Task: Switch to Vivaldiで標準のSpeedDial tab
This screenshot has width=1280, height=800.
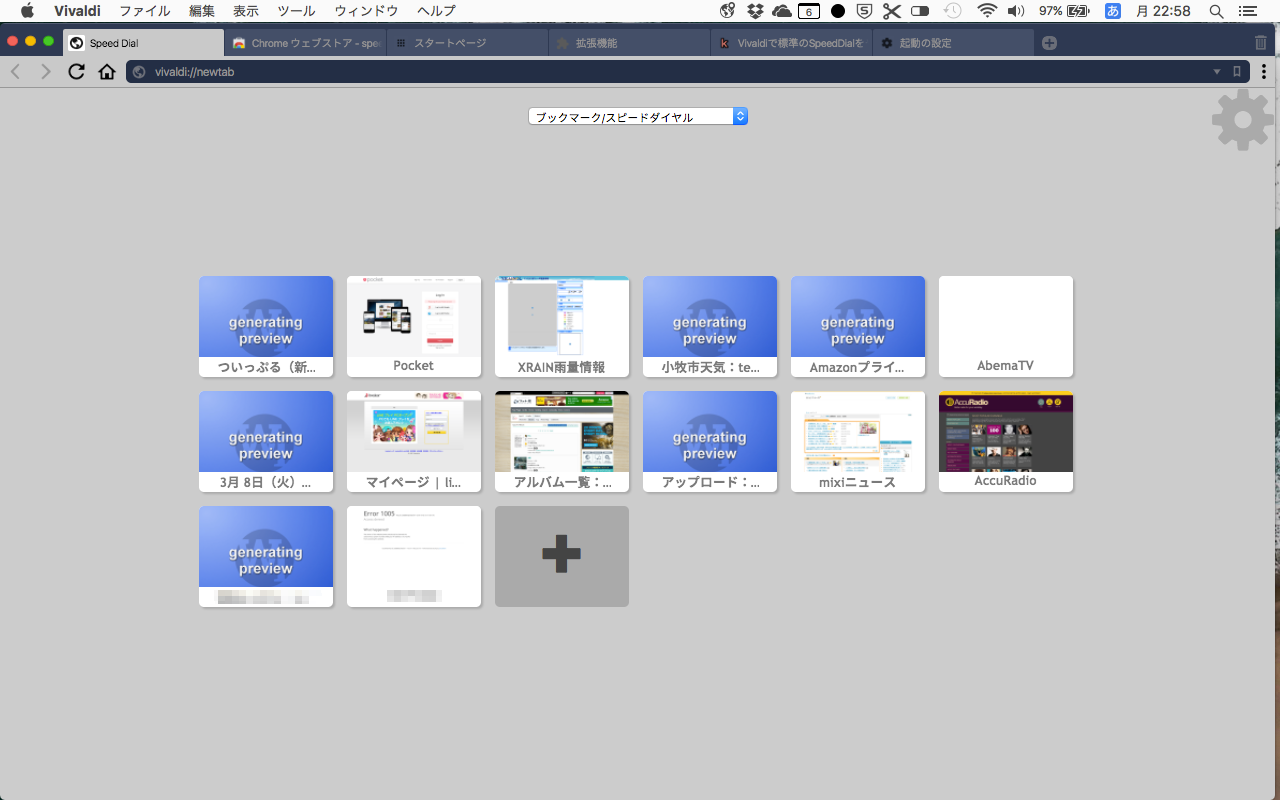Action: click(792, 43)
